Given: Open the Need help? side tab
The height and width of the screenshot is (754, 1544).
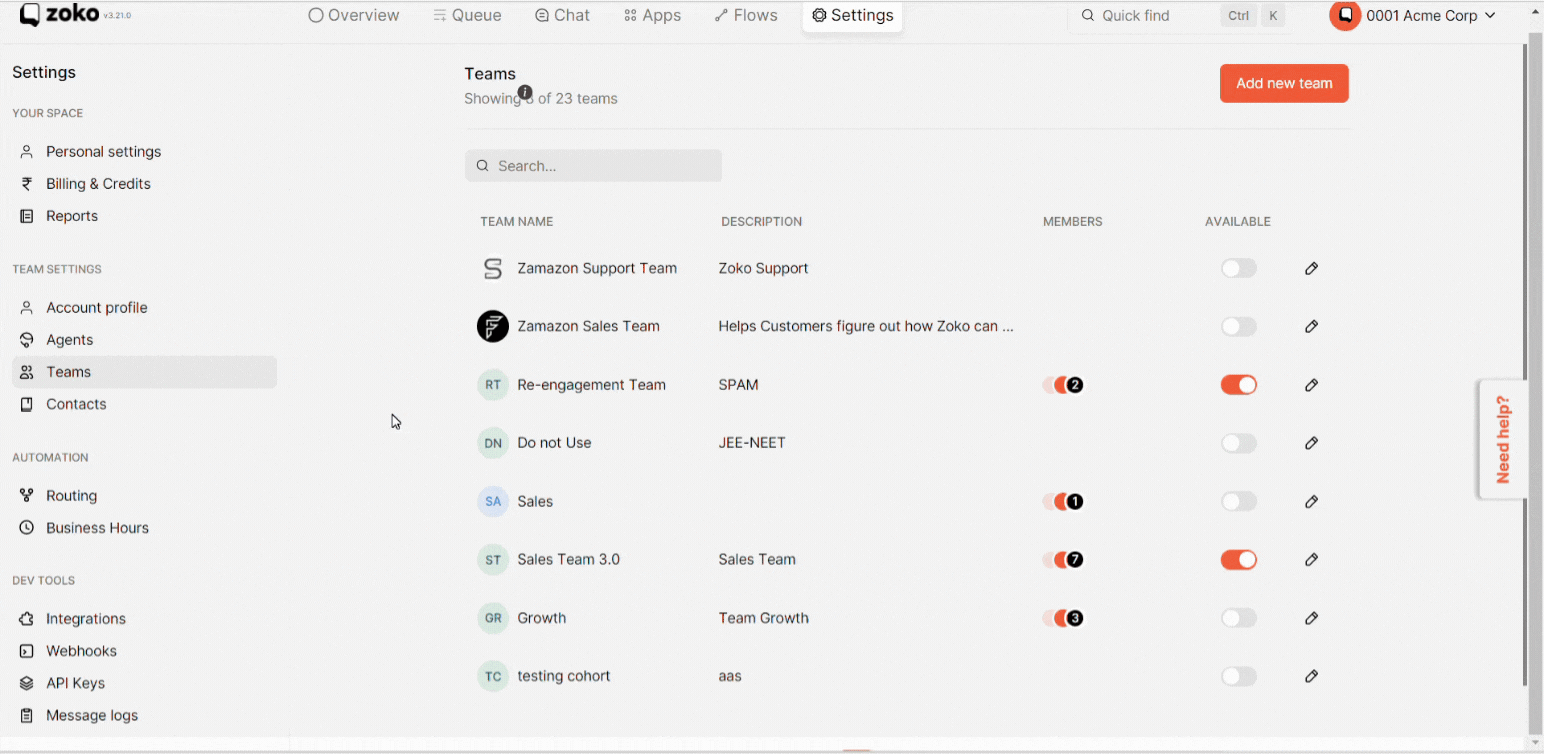Looking at the screenshot, I should click(x=1502, y=439).
